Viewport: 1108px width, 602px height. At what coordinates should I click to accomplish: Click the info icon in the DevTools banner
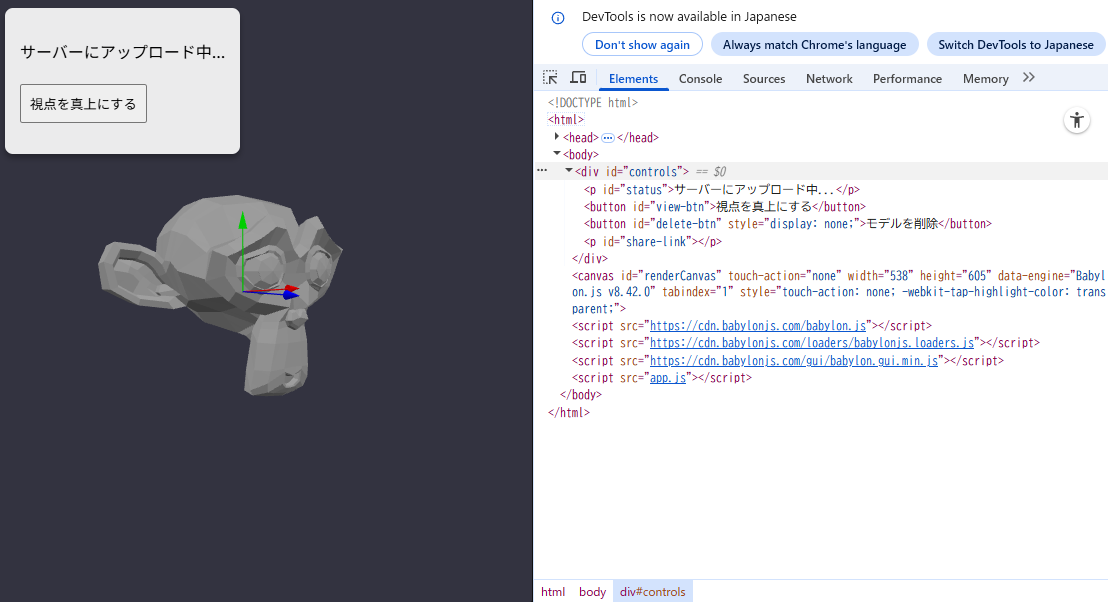coord(558,18)
